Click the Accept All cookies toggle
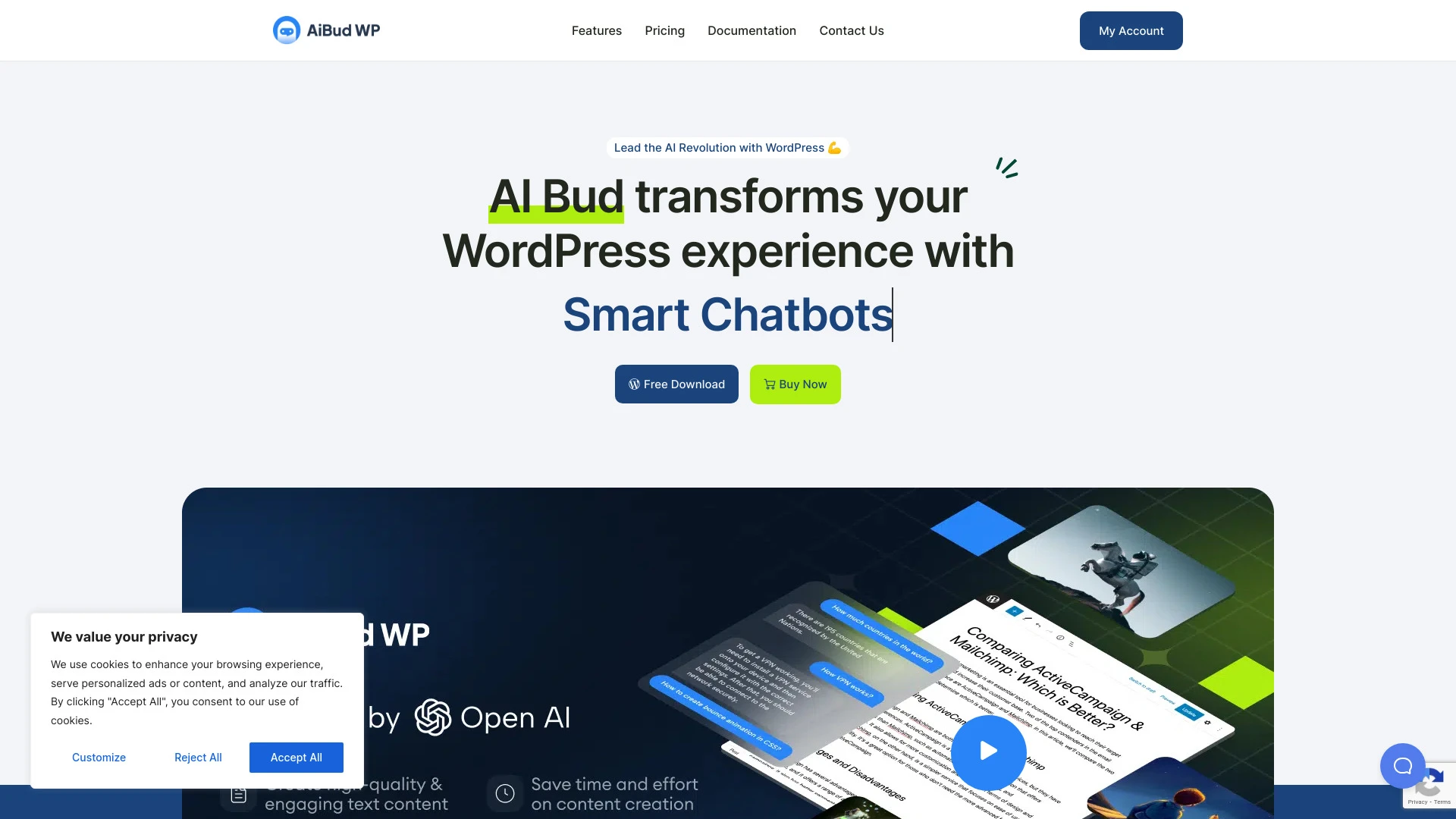Screen dimensions: 1456x819 point(296,757)
